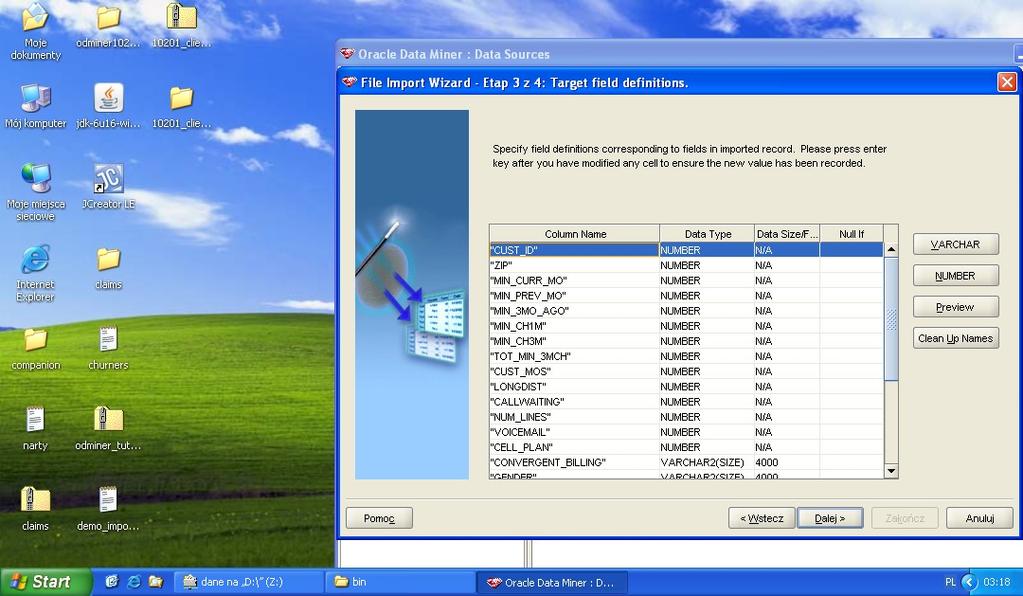Select the "CELL_PLAN" cell
The image size is (1023, 596).
click(x=575, y=447)
